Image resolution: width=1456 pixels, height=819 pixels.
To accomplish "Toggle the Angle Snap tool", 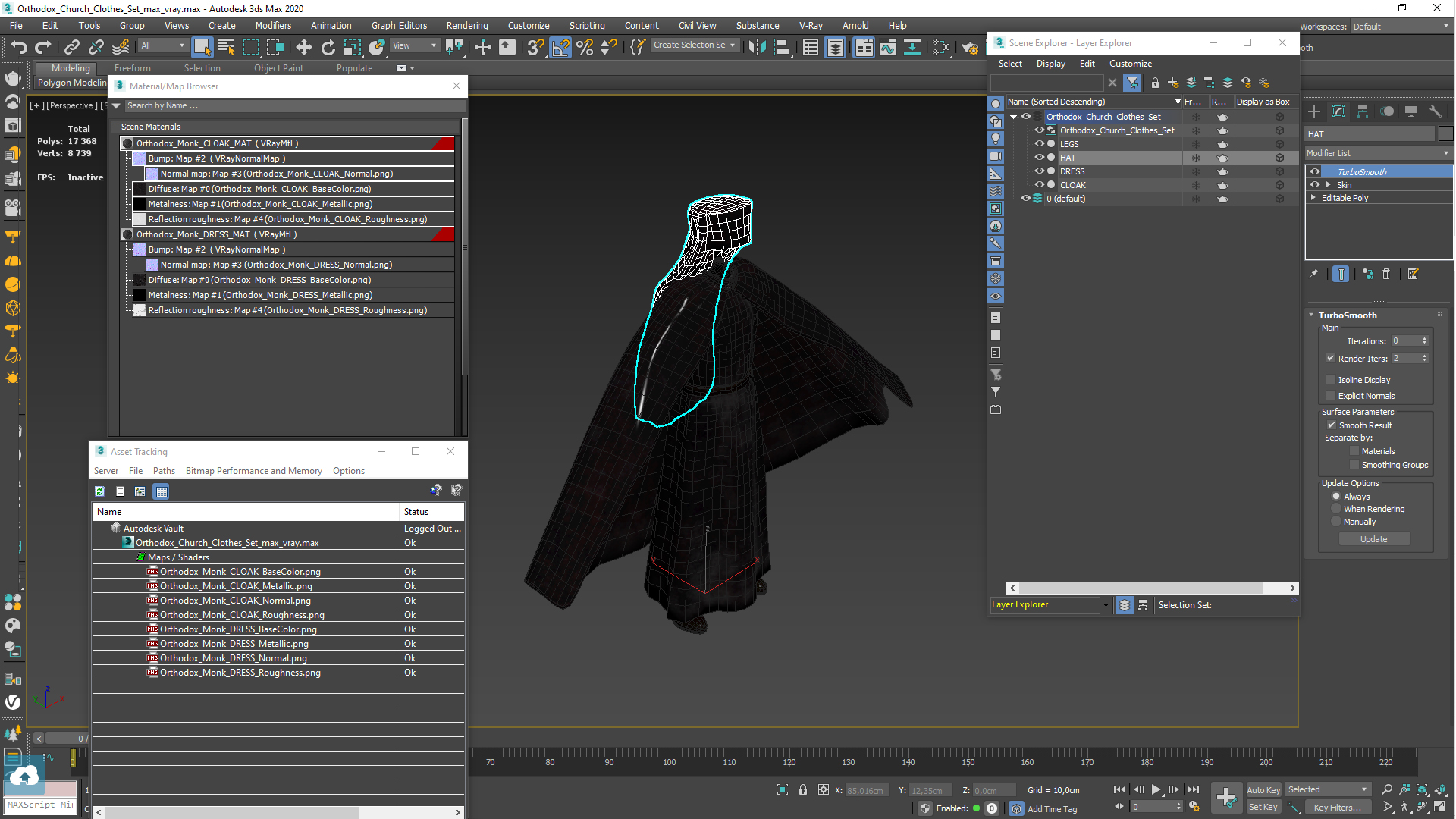I will pyautogui.click(x=560, y=47).
